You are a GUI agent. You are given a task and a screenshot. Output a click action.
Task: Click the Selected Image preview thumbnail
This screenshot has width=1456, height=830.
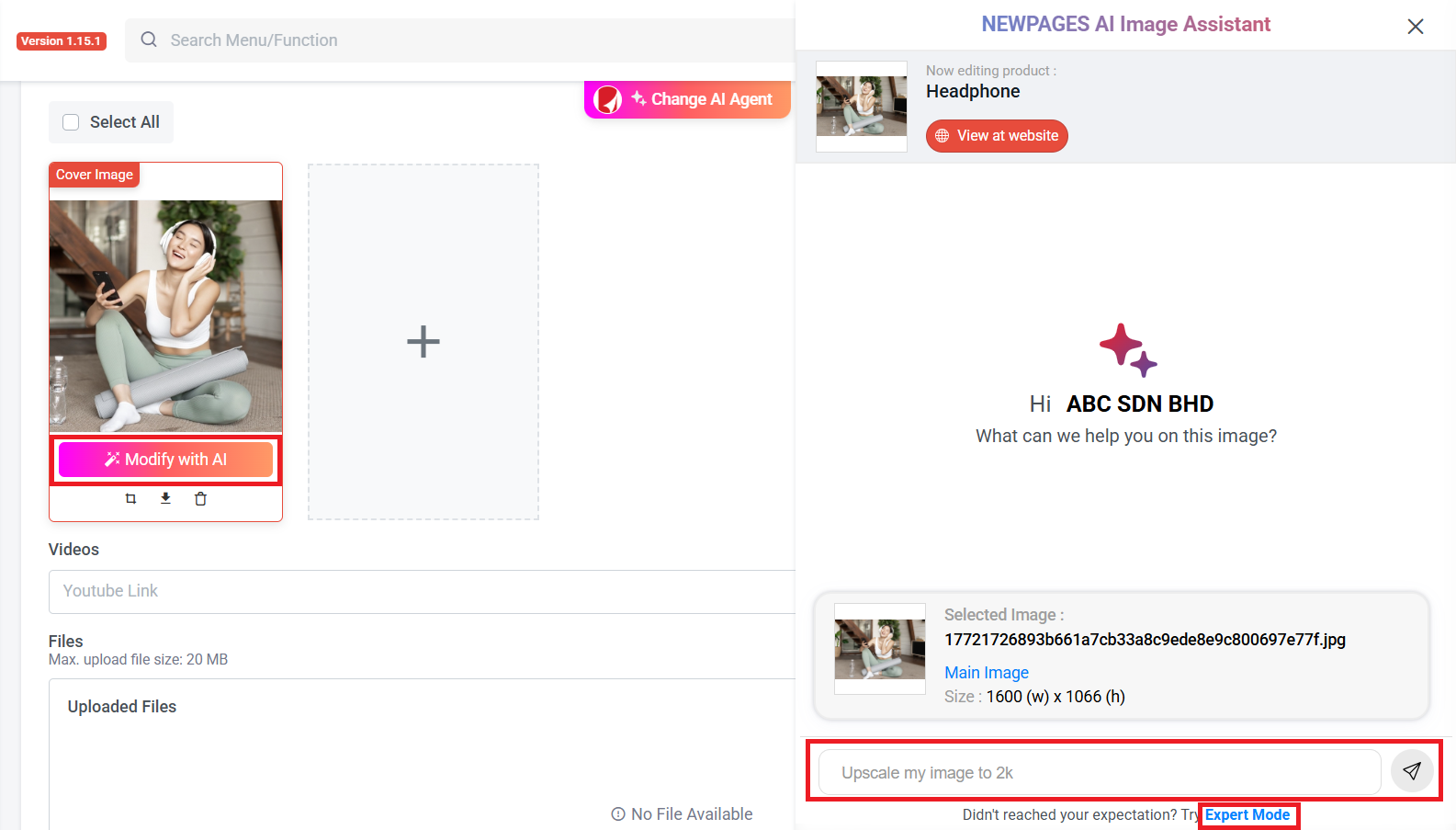click(x=879, y=649)
